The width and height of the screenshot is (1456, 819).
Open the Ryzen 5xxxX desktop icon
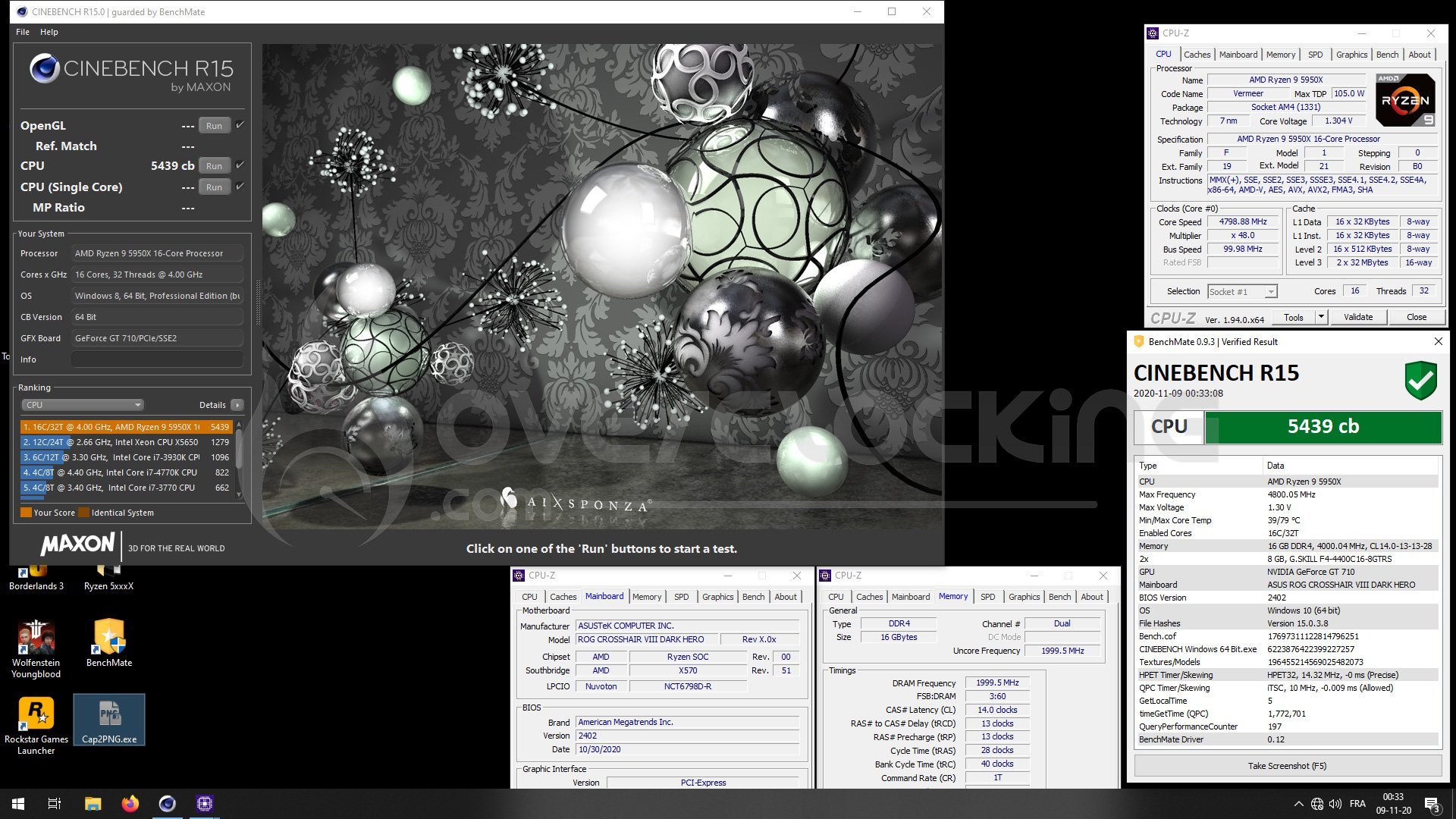pyautogui.click(x=108, y=578)
